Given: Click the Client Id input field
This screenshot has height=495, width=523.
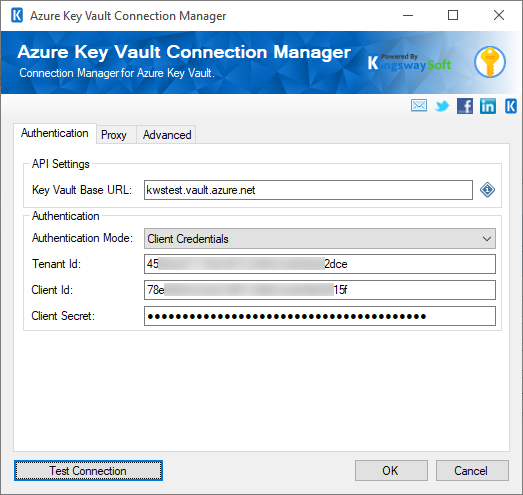Looking at the screenshot, I should (320, 290).
